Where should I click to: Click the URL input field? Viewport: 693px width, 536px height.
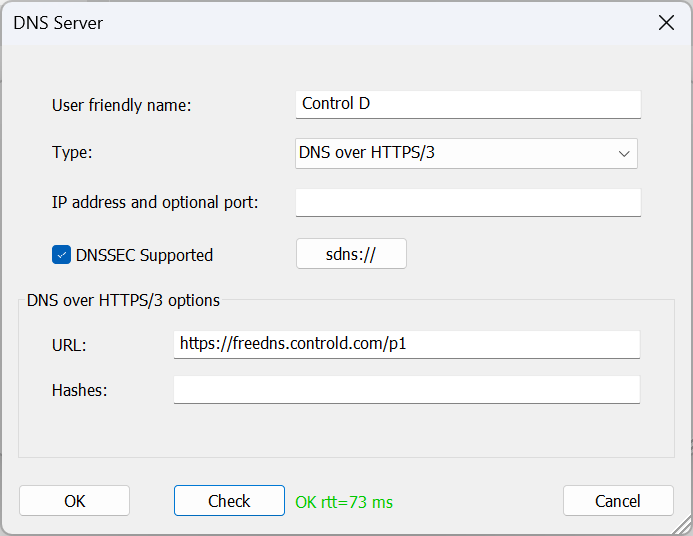point(407,344)
